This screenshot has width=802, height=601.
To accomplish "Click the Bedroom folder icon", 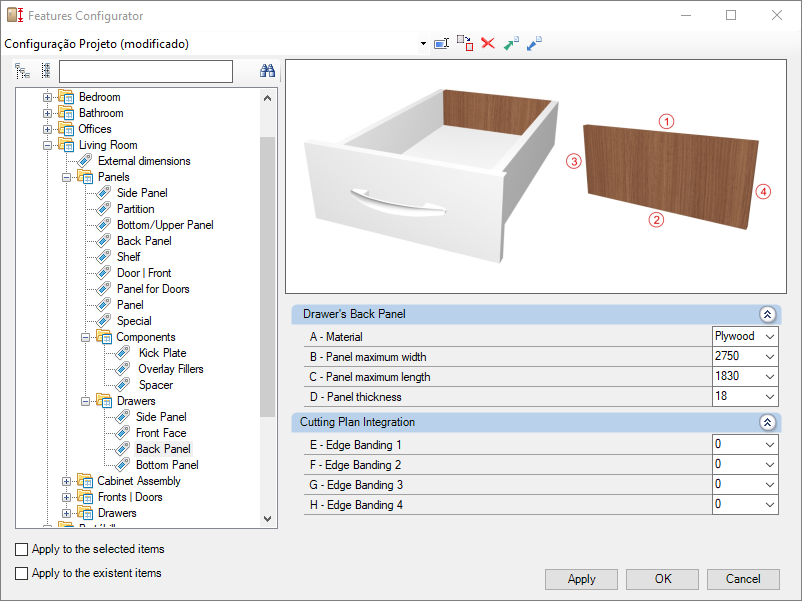I will pos(65,97).
